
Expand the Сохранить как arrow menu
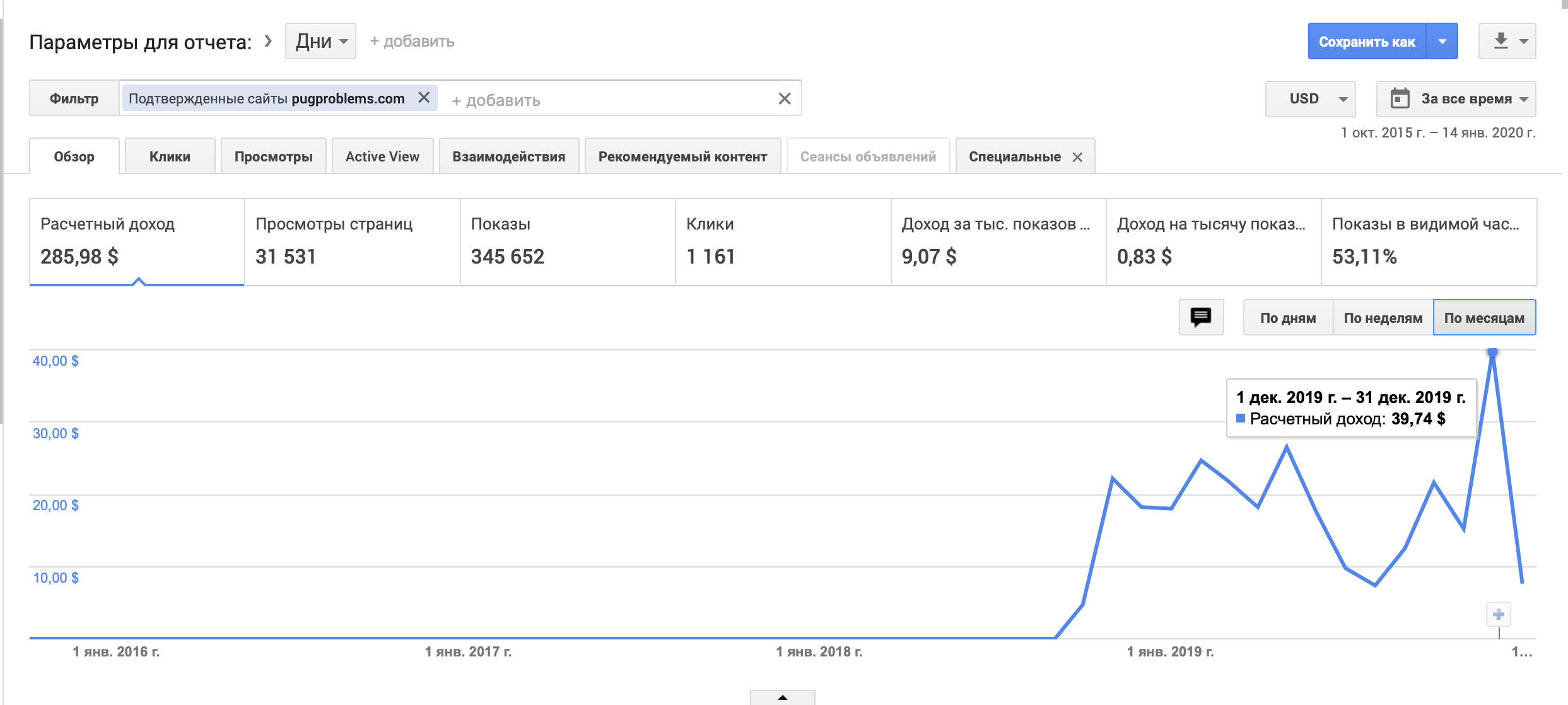point(1442,41)
